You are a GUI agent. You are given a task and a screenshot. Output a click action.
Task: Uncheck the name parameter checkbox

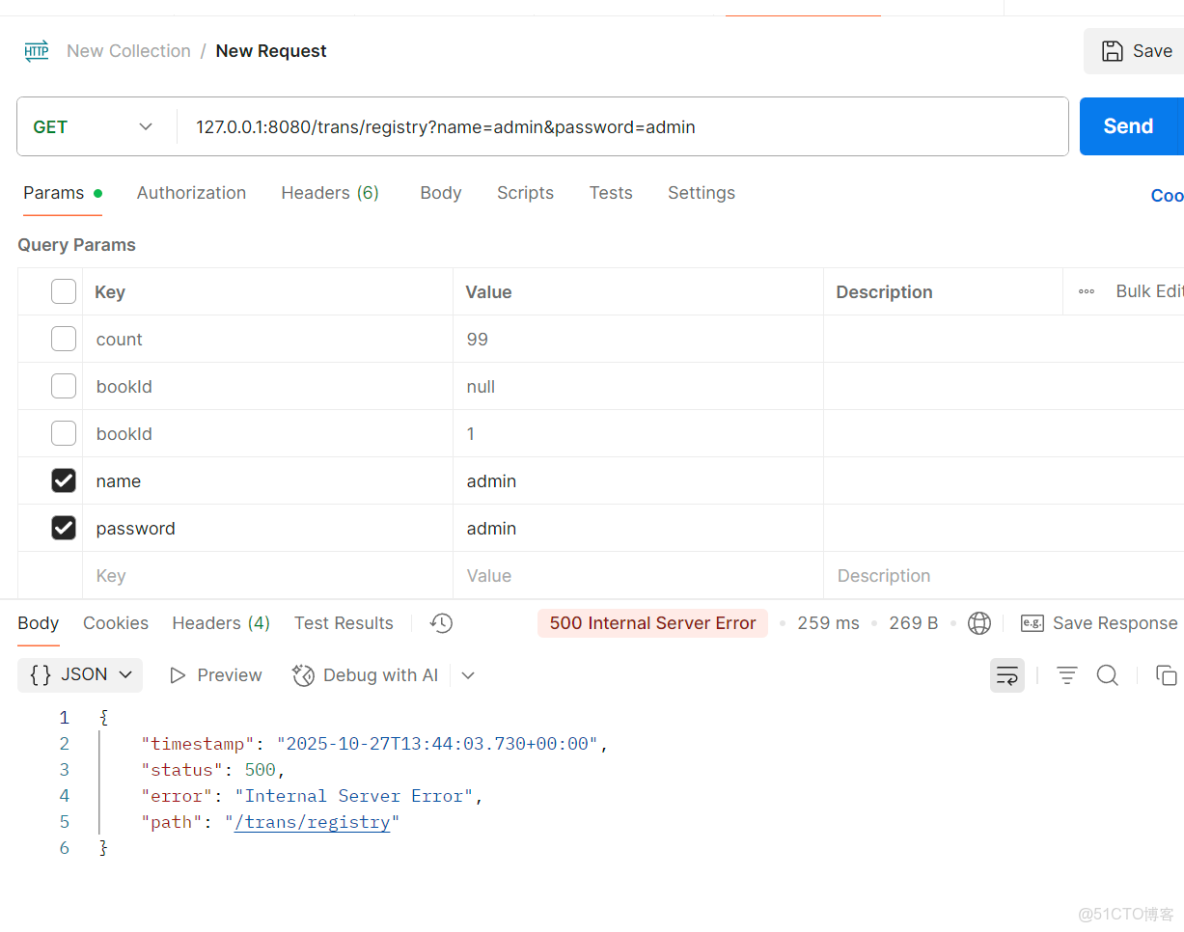63,481
